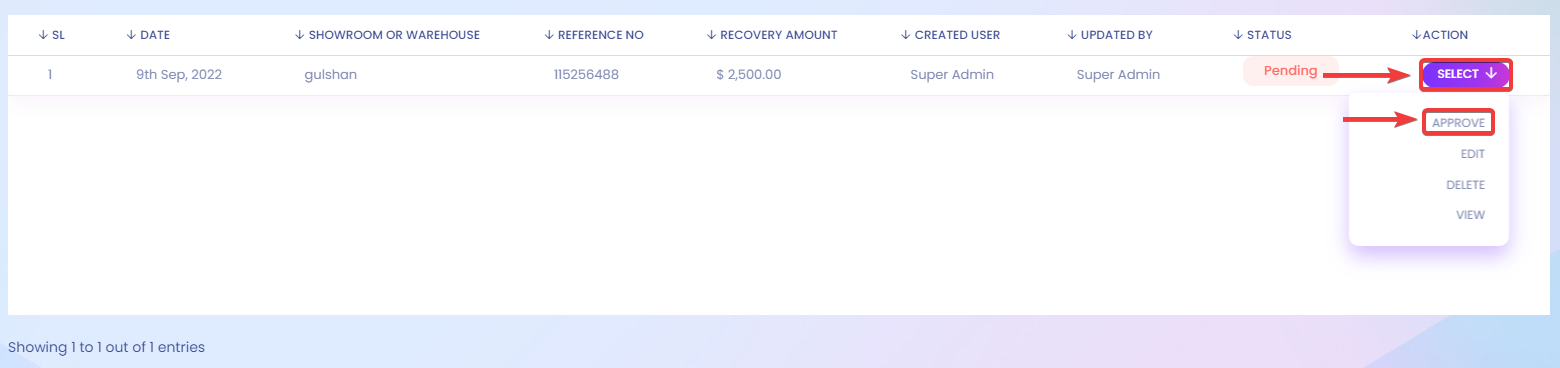Open the Select action dropdown

(x=1466, y=74)
